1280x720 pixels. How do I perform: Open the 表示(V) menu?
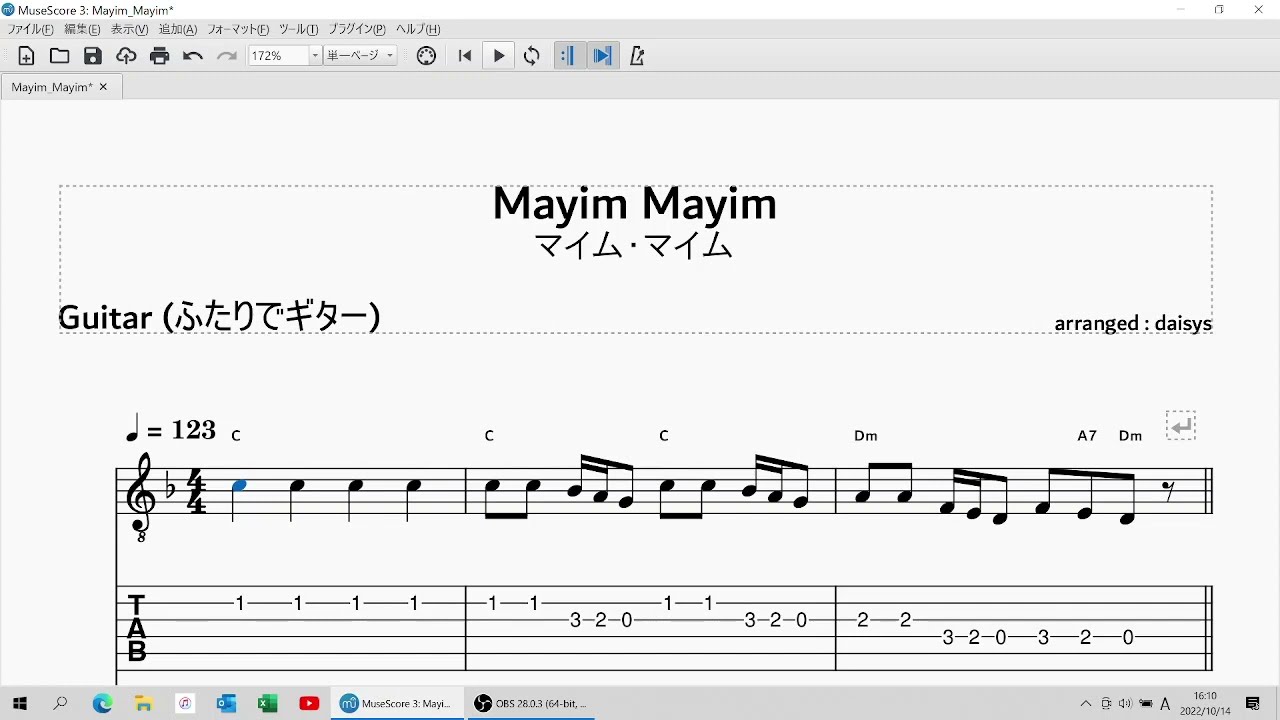point(130,29)
